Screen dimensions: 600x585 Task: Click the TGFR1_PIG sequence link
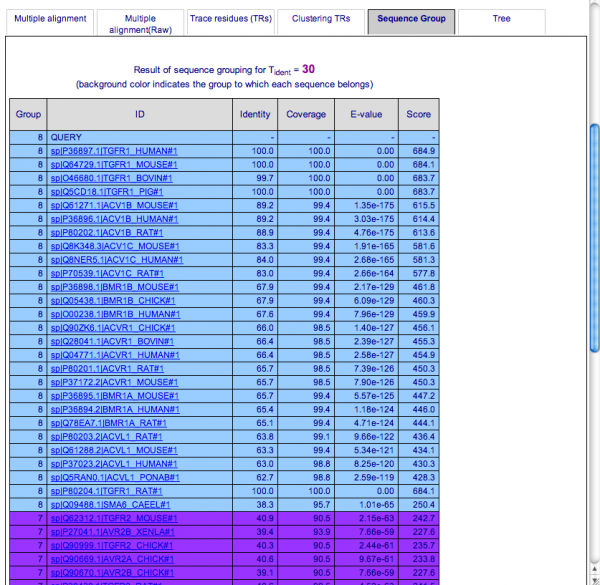pos(107,191)
